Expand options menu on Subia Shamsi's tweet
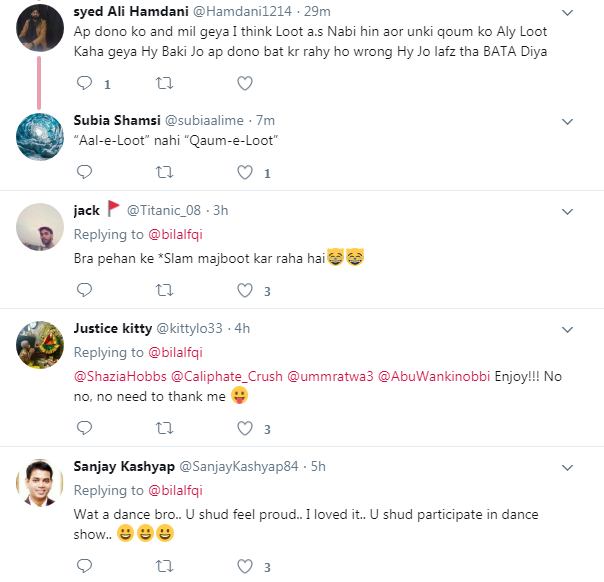 [568, 121]
